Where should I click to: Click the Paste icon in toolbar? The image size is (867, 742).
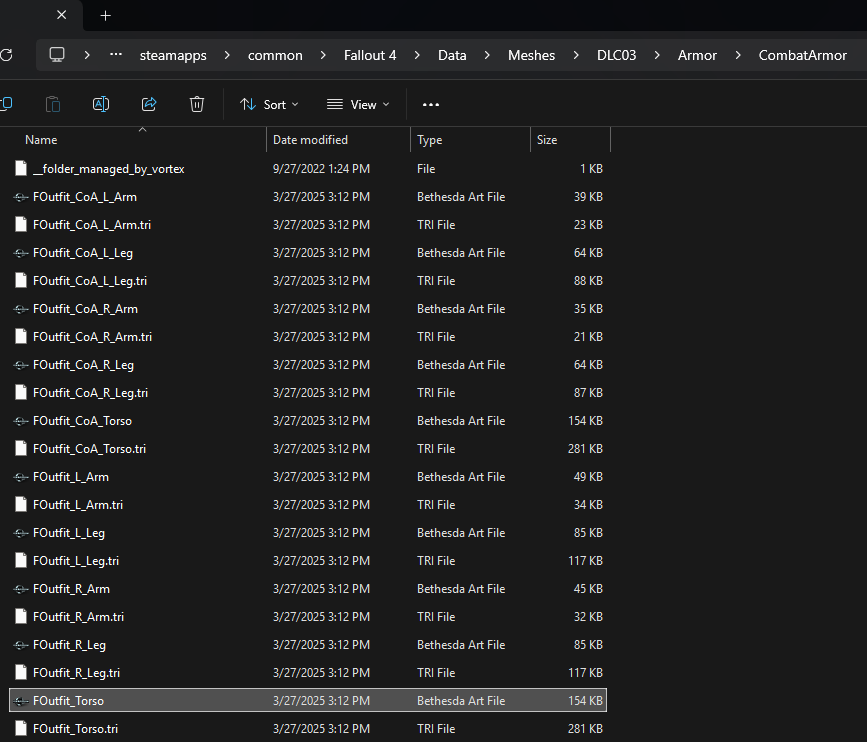[x=53, y=104]
